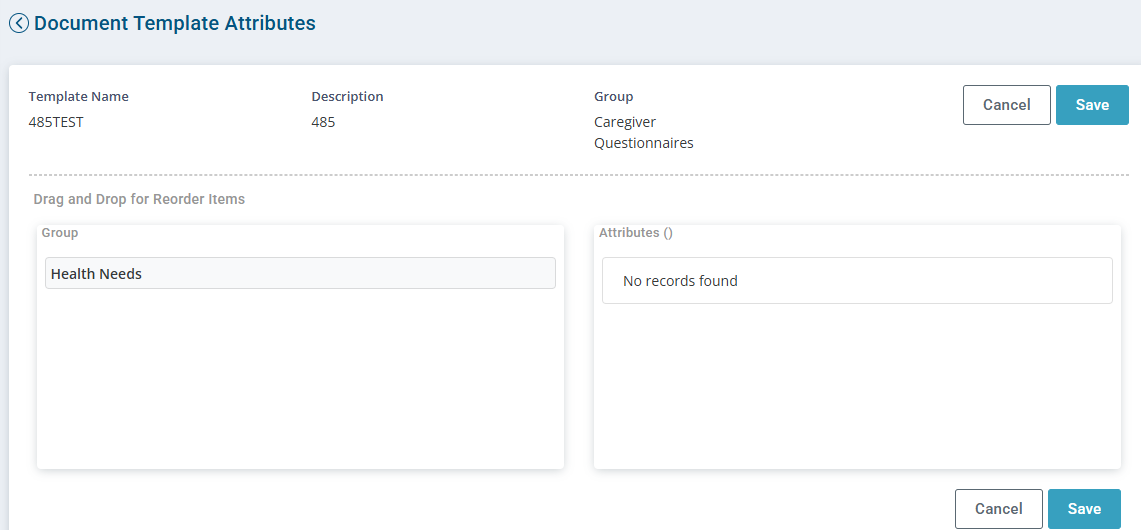Click the Caregiver Questionnaires group value
Viewport: 1141px width, 530px height.
[643, 132]
